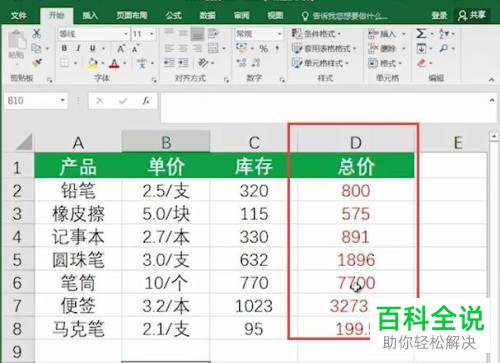
Task: Decrease font size with smaller A icon
Action: (135, 49)
